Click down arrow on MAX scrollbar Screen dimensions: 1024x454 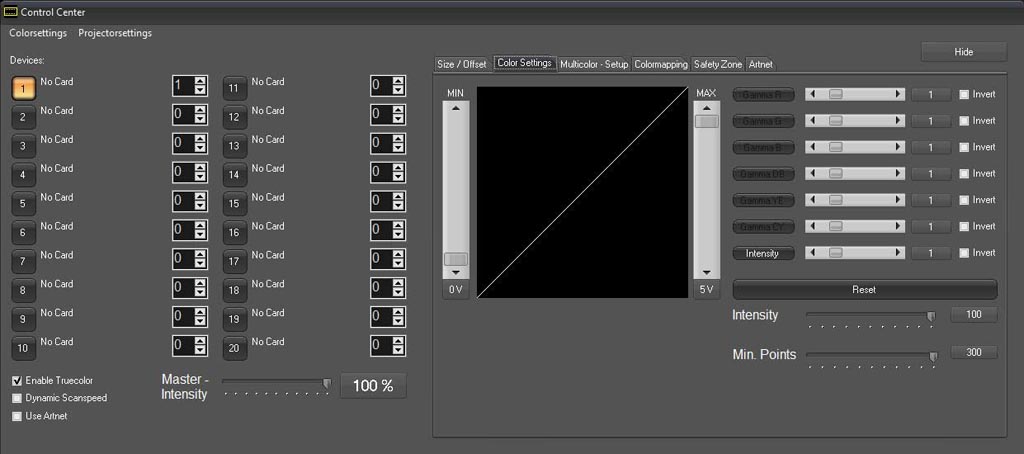point(707,272)
